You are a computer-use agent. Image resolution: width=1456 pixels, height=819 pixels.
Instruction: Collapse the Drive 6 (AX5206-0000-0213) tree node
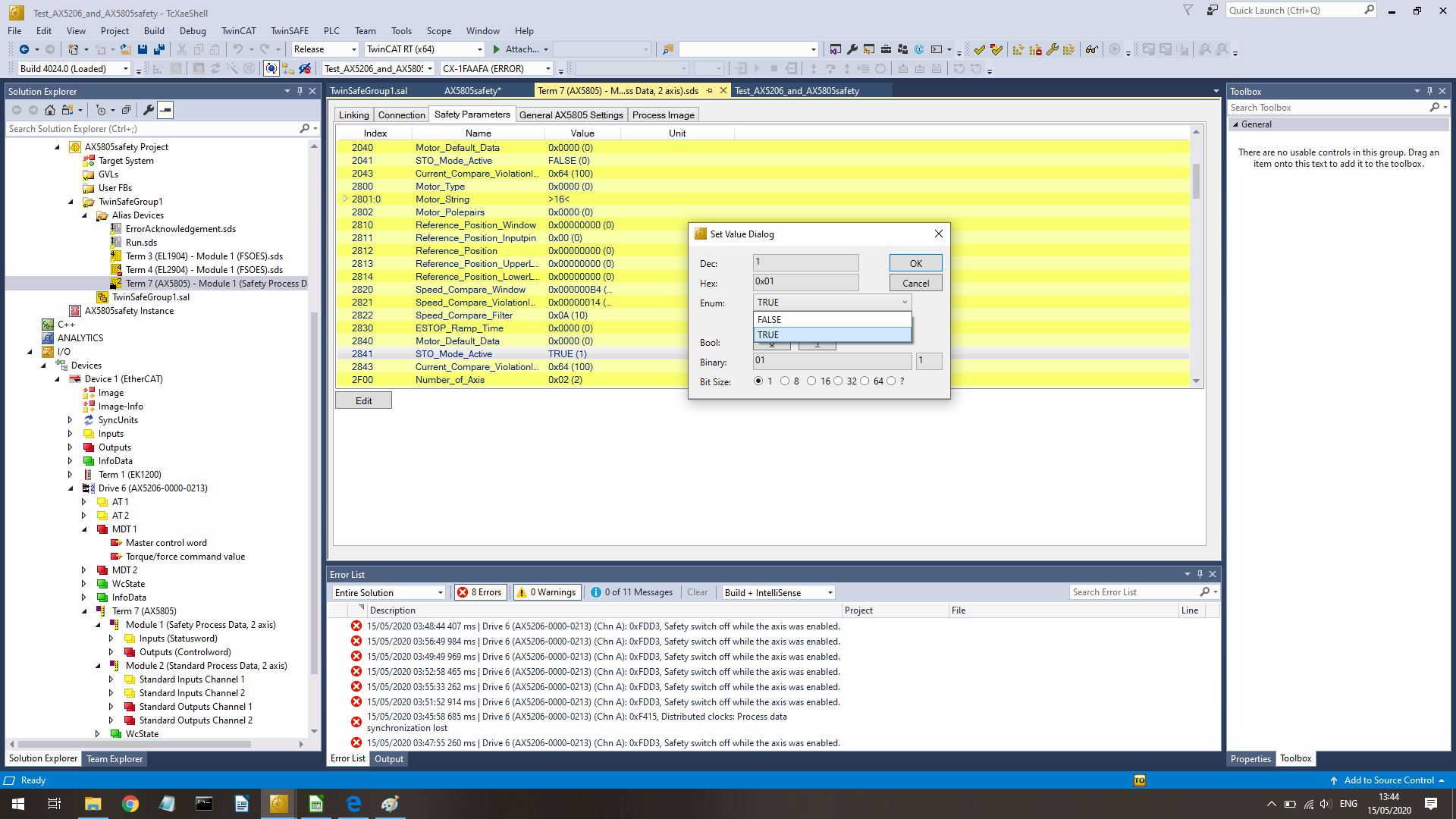(71, 488)
